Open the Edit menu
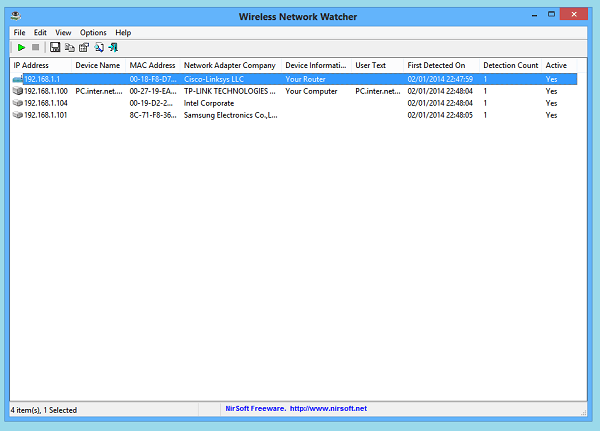 click(x=40, y=33)
